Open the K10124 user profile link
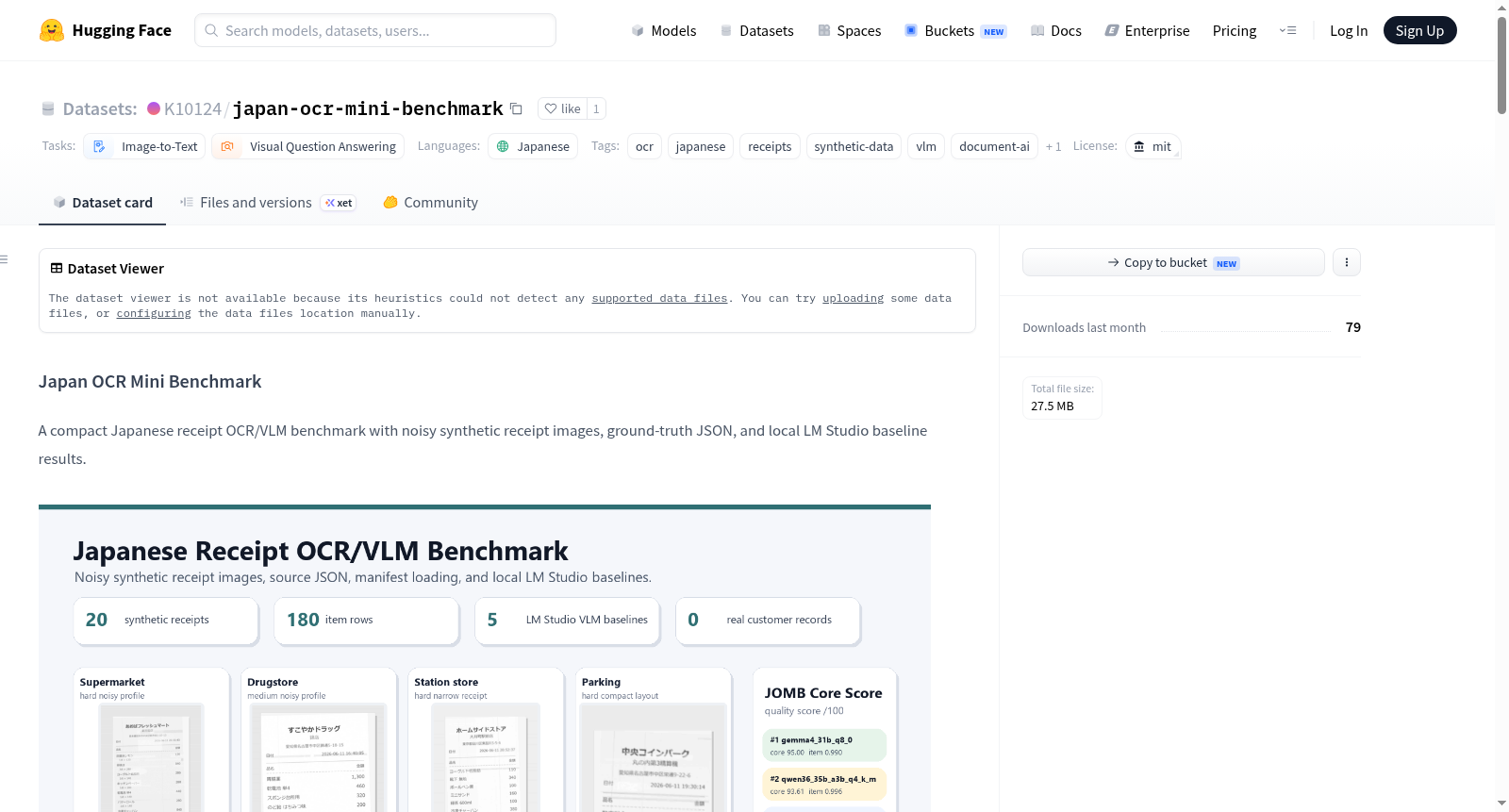Image resolution: width=1509 pixels, height=812 pixels. [x=192, y=108]
